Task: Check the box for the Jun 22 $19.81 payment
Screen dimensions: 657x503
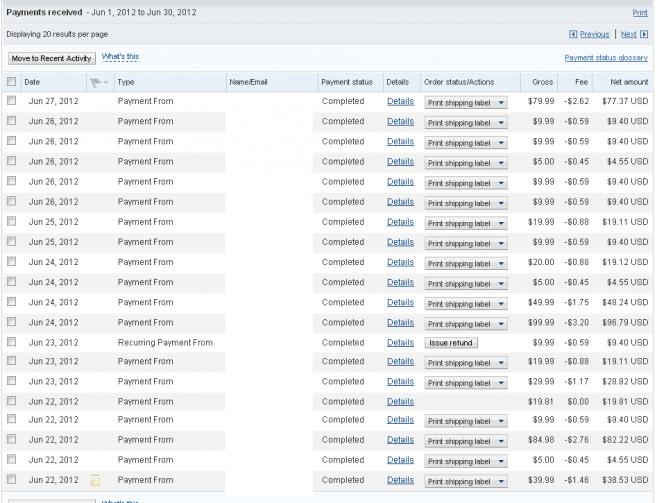Action: pos(11,401)
